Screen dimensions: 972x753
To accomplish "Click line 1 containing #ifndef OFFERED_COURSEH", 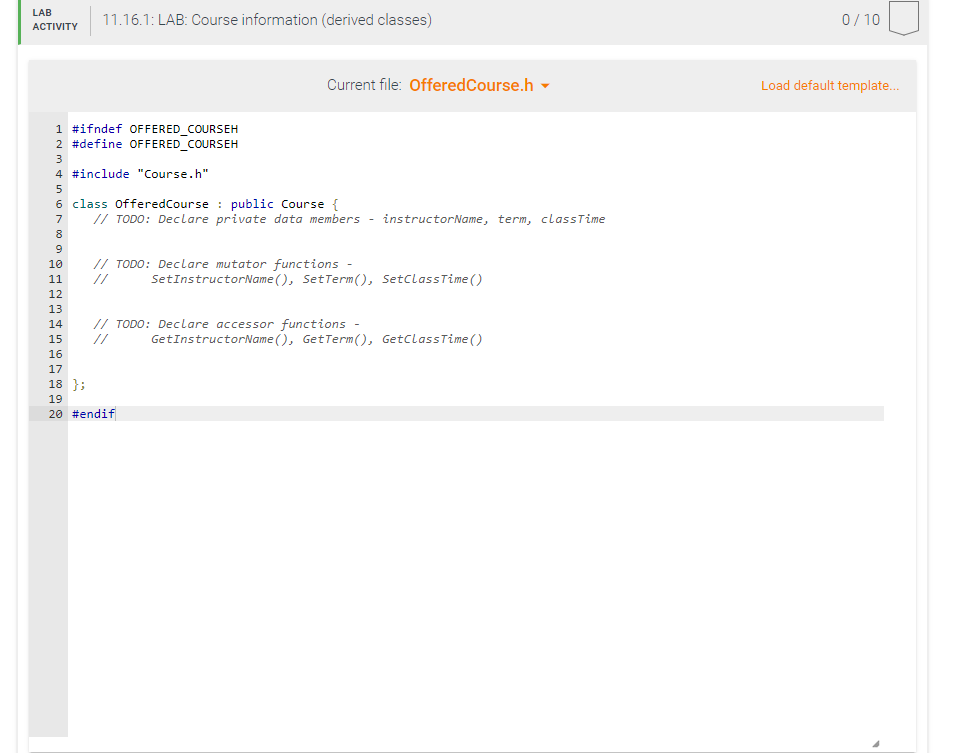I will point(155,128).
